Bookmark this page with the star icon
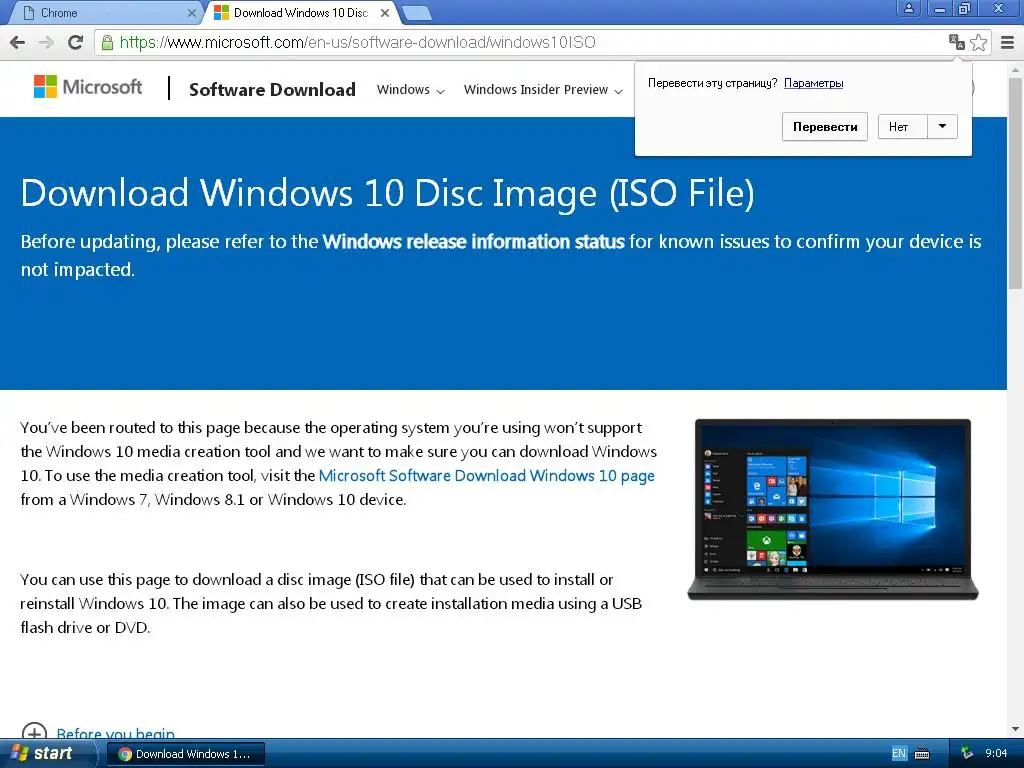The width and height of the screenshot is (1024, 768). [978, 42]
